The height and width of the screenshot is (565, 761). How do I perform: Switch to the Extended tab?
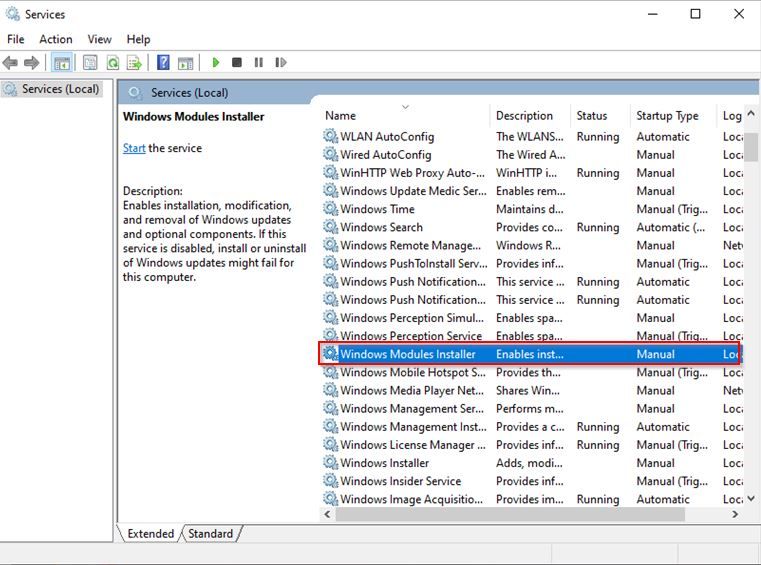(x=150, y=533)
